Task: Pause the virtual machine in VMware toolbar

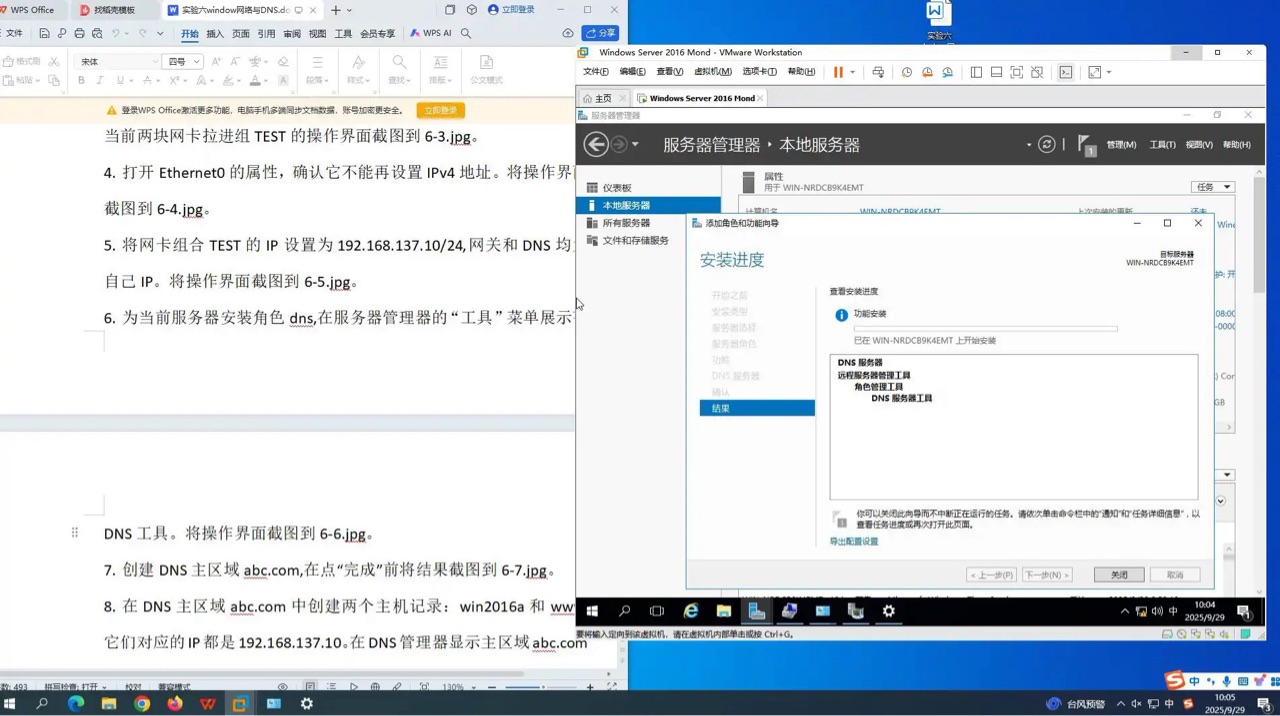Action: [838, 72]
